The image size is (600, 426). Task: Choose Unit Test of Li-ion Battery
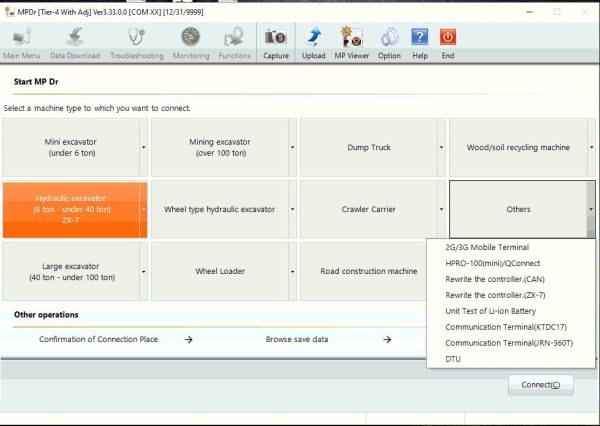coord(511,311)
